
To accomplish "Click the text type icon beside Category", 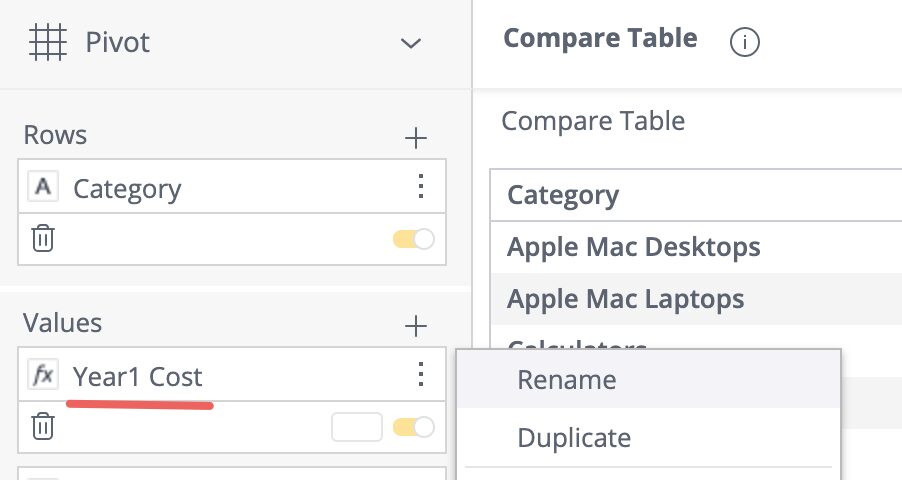I will point(43,187).
